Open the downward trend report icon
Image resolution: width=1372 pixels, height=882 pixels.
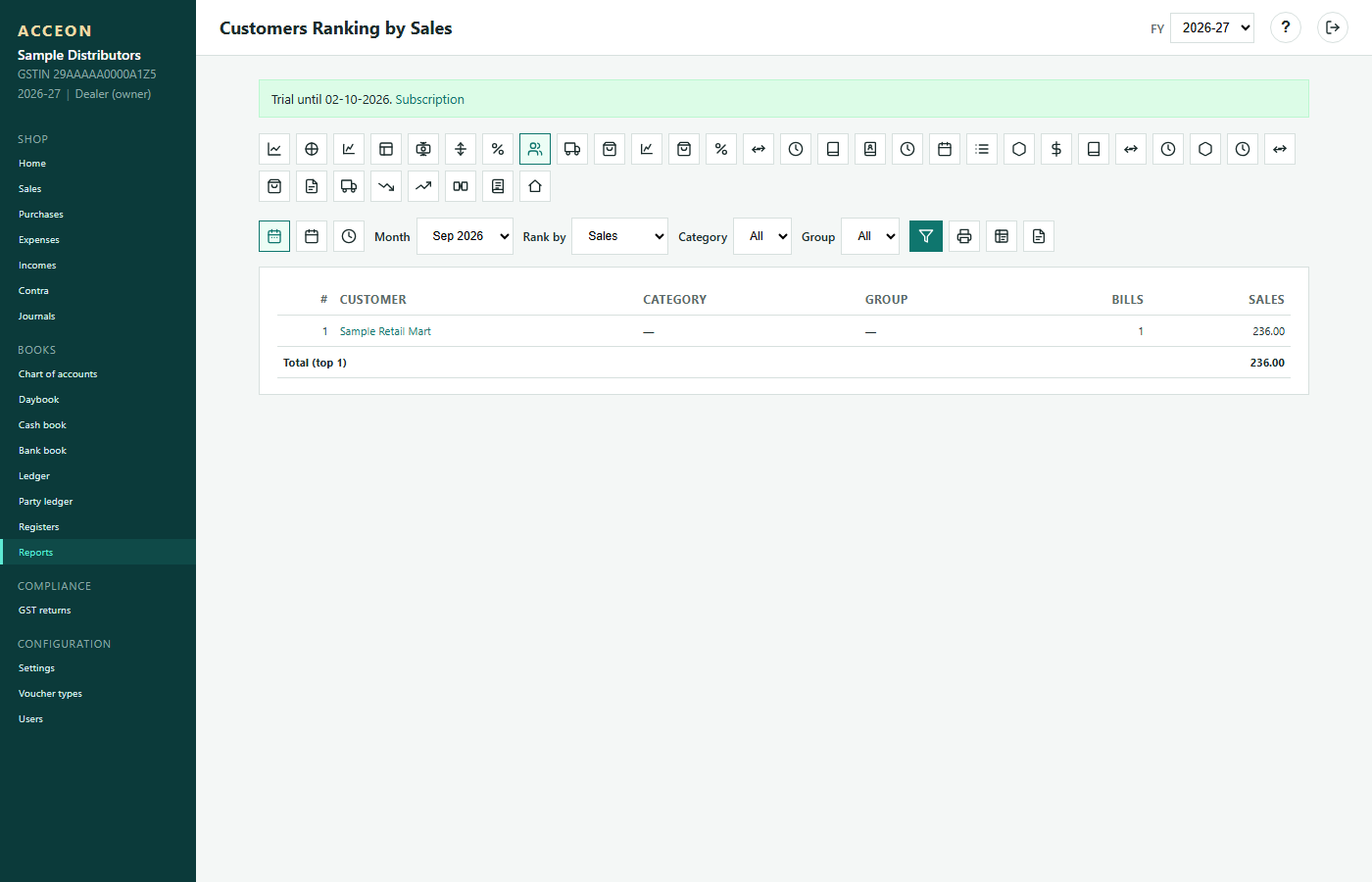(386, 186)
